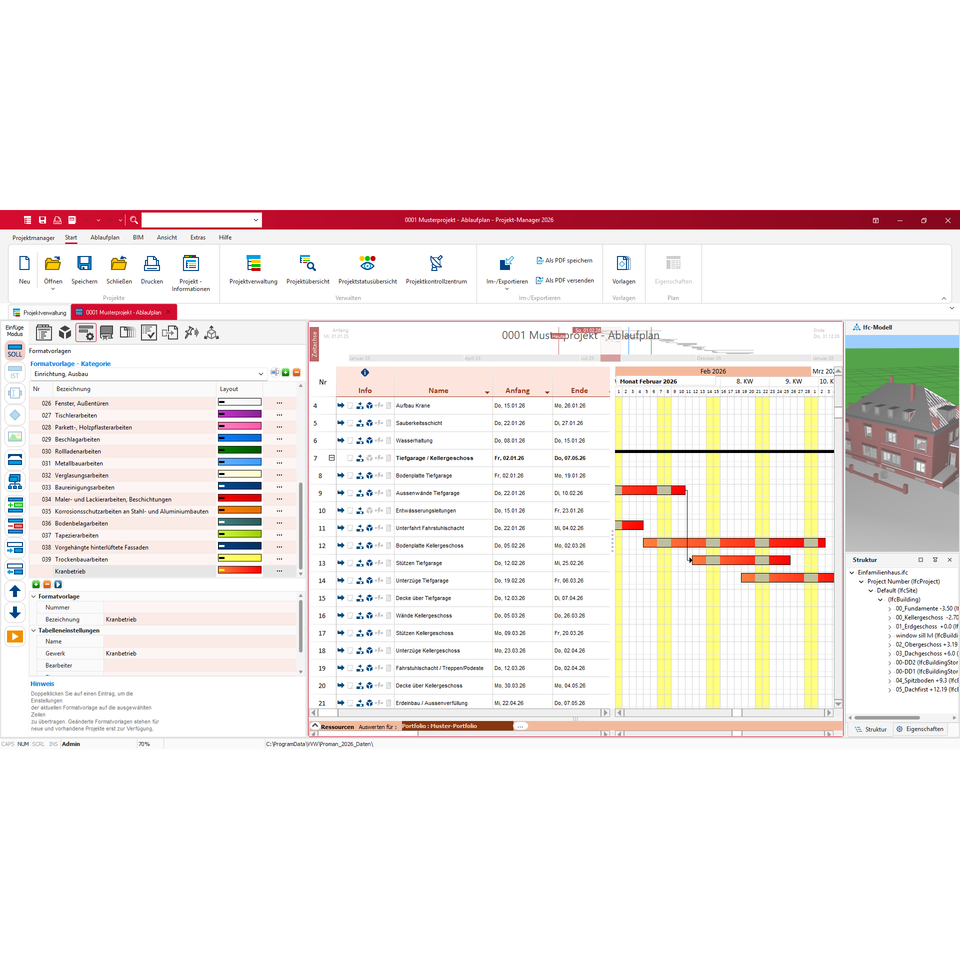Click the Neu project icon

(x=24, y=264)
